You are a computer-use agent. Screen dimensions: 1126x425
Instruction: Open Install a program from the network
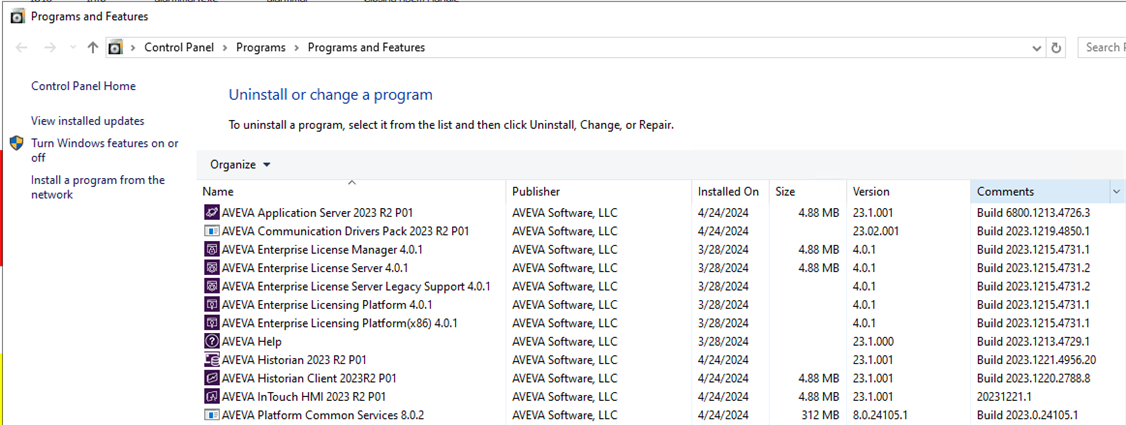[x=98, y=187]
